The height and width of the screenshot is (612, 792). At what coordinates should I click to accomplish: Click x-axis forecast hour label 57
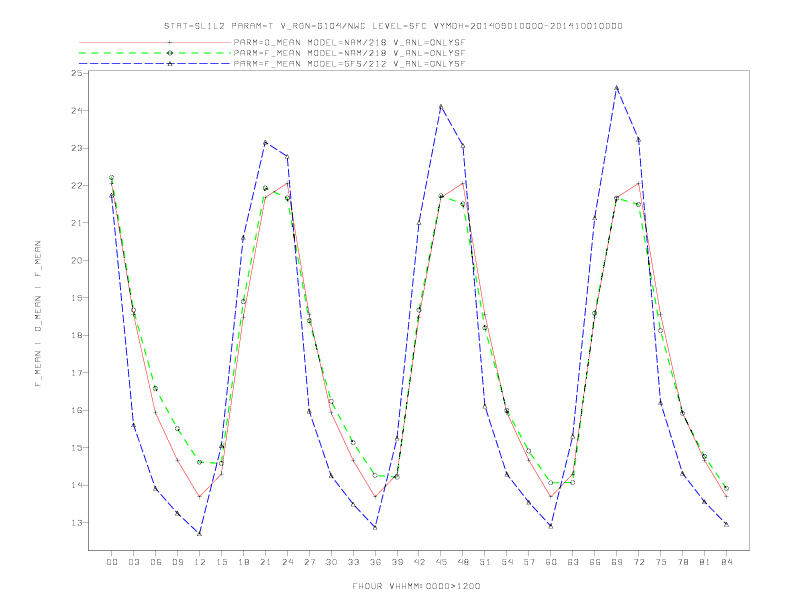(529, 562)
